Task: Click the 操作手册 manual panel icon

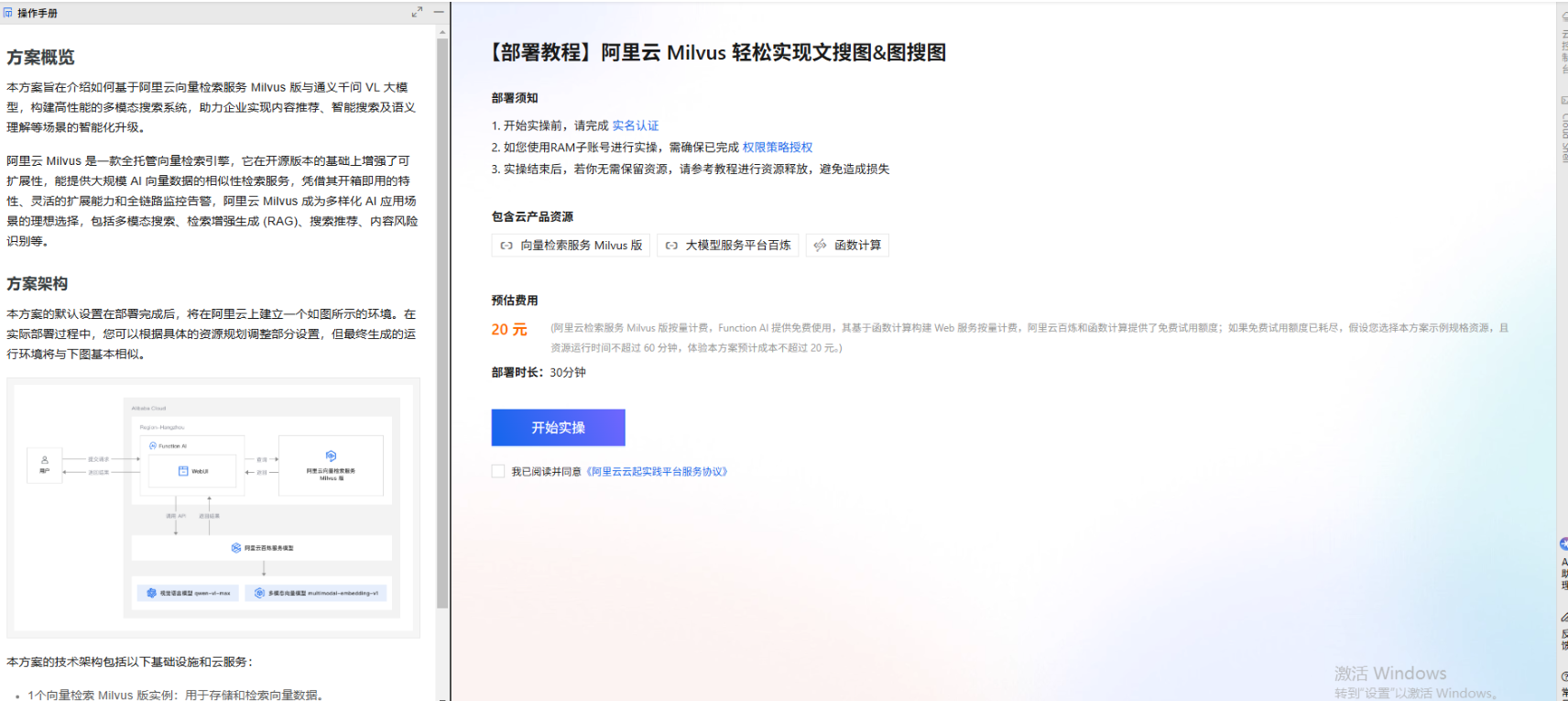Action: point(8,13)
